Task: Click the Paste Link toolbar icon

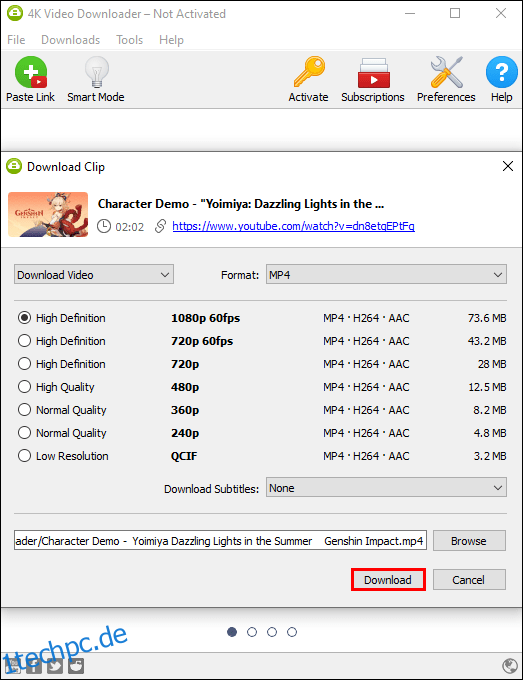Action: tap(31, 72)
